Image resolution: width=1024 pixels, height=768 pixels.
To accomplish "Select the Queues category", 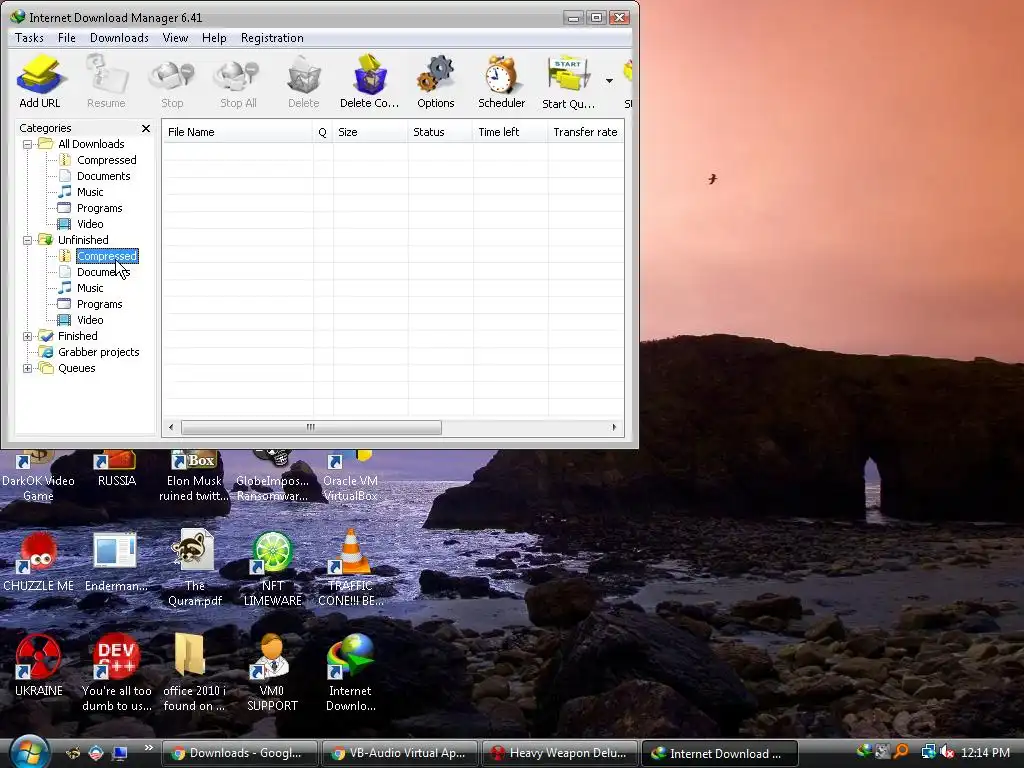I will pos(76,368).
